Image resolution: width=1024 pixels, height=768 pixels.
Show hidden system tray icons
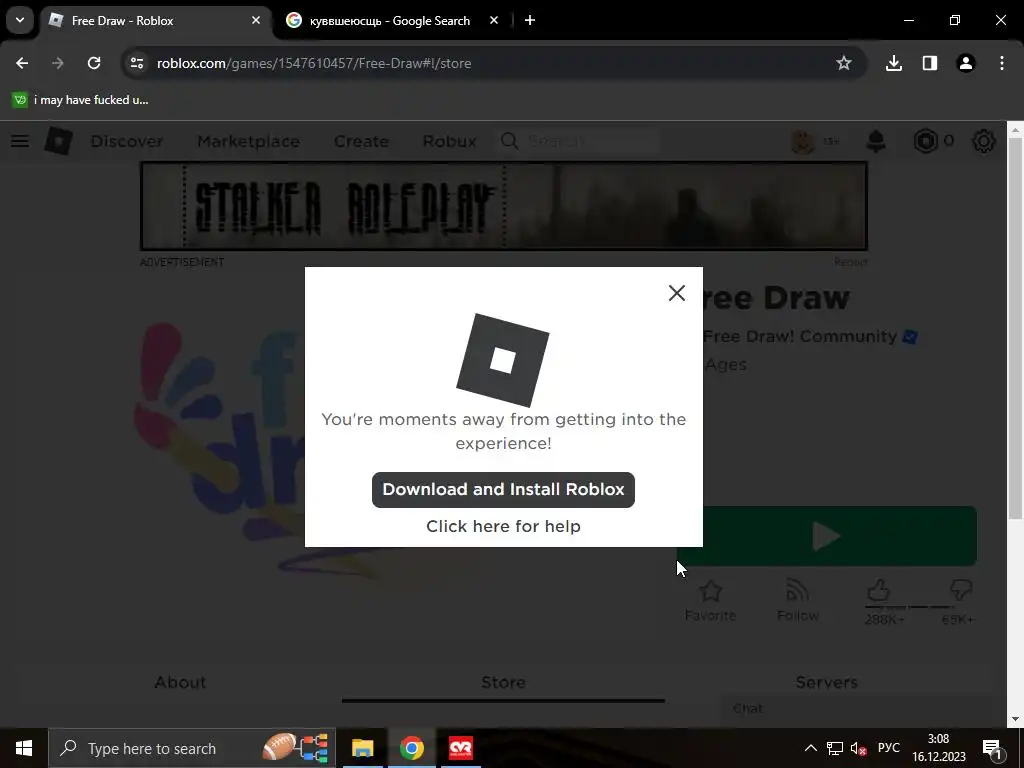click(x=810, y=748)
